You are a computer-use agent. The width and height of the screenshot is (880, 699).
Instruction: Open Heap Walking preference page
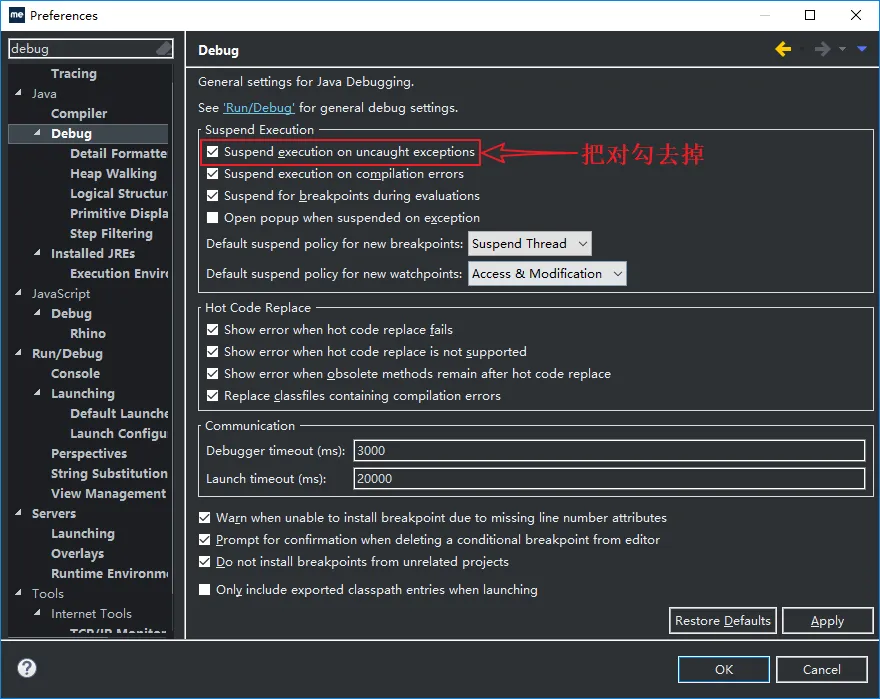[113, 173]
